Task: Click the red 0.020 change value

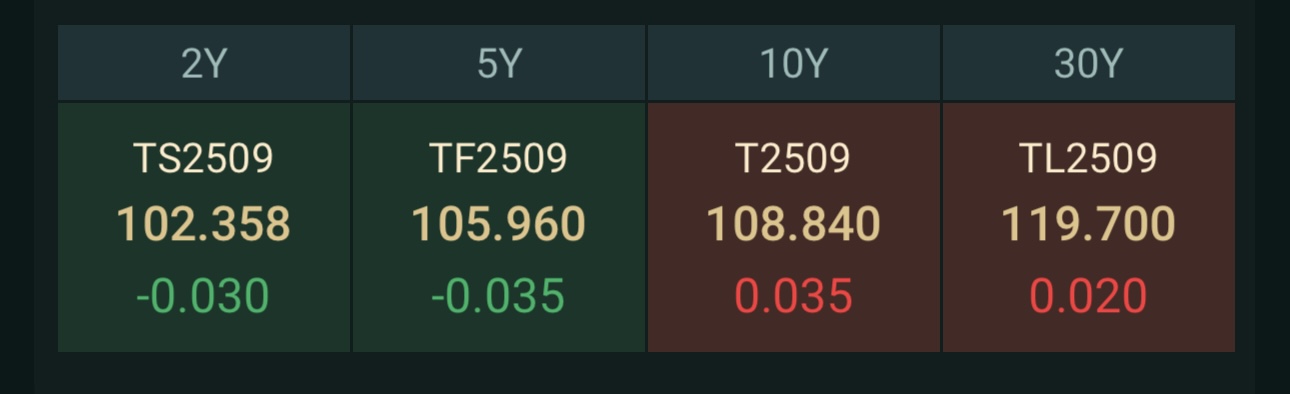Action: tap(1089, 296)
